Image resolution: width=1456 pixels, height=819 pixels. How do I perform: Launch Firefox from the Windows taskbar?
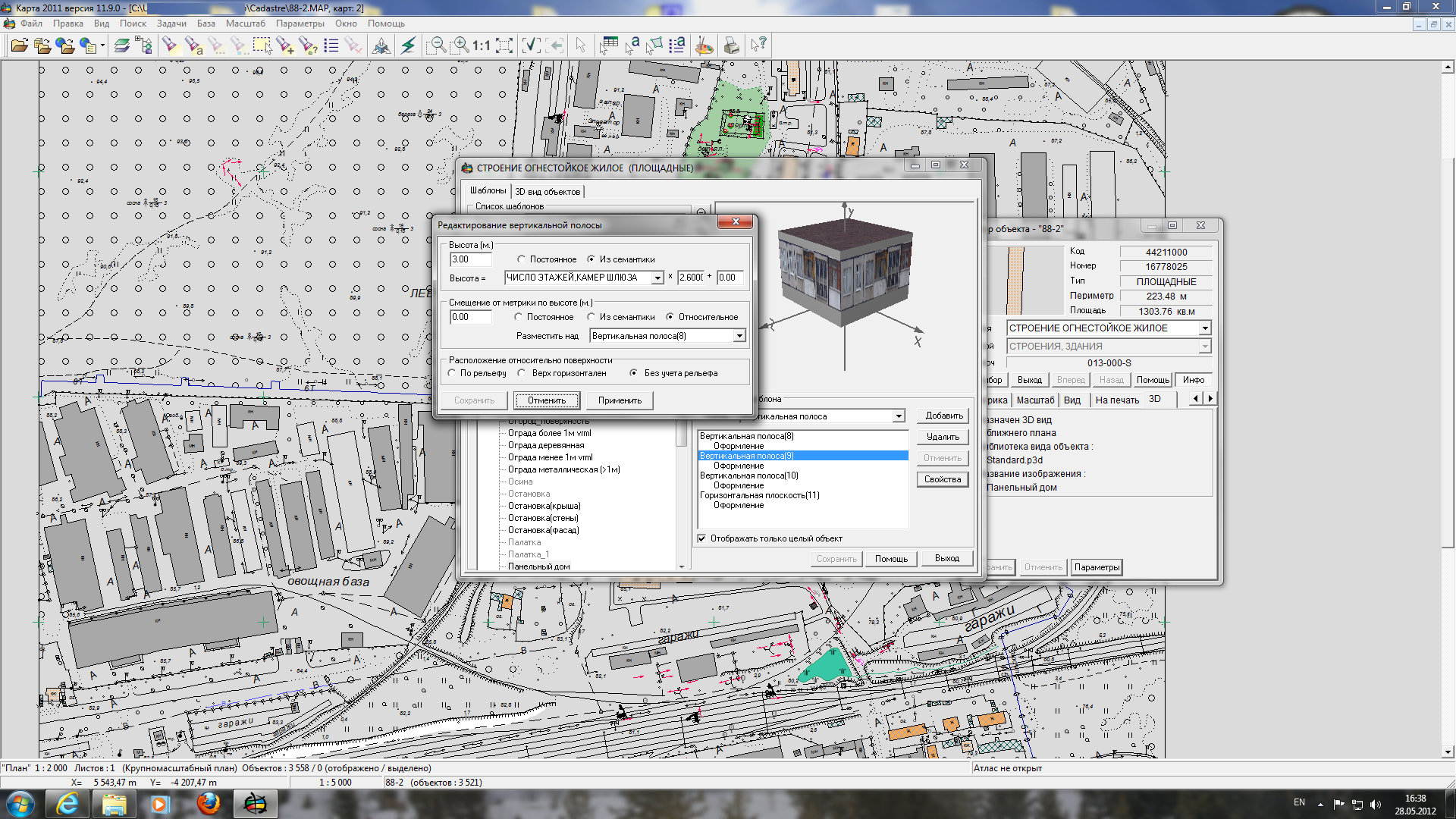[x=208, y=803]
